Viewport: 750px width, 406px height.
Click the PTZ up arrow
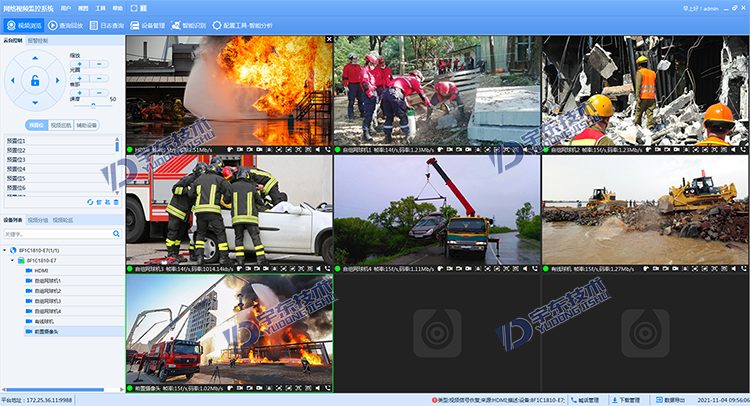[35, 59]
